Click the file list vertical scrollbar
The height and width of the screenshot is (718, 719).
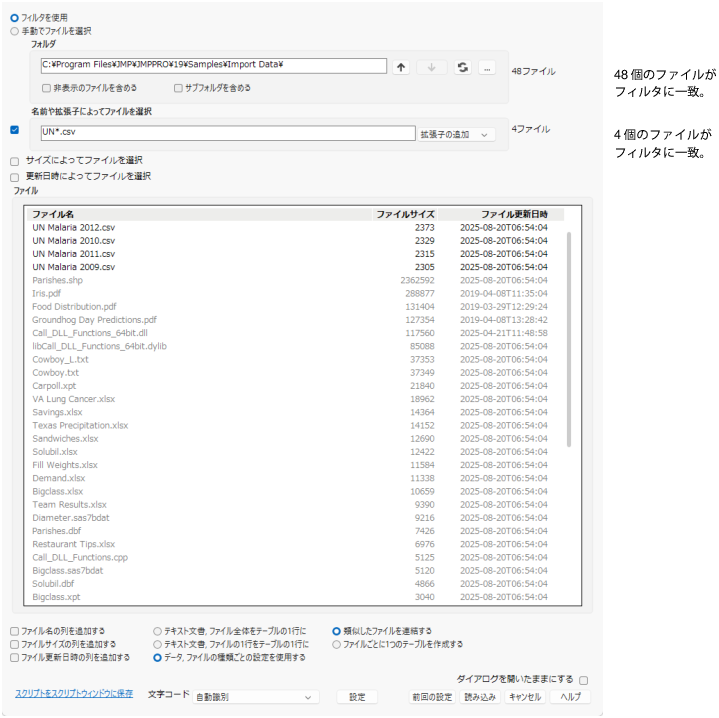pyautogui.click(x=569, y=339)
